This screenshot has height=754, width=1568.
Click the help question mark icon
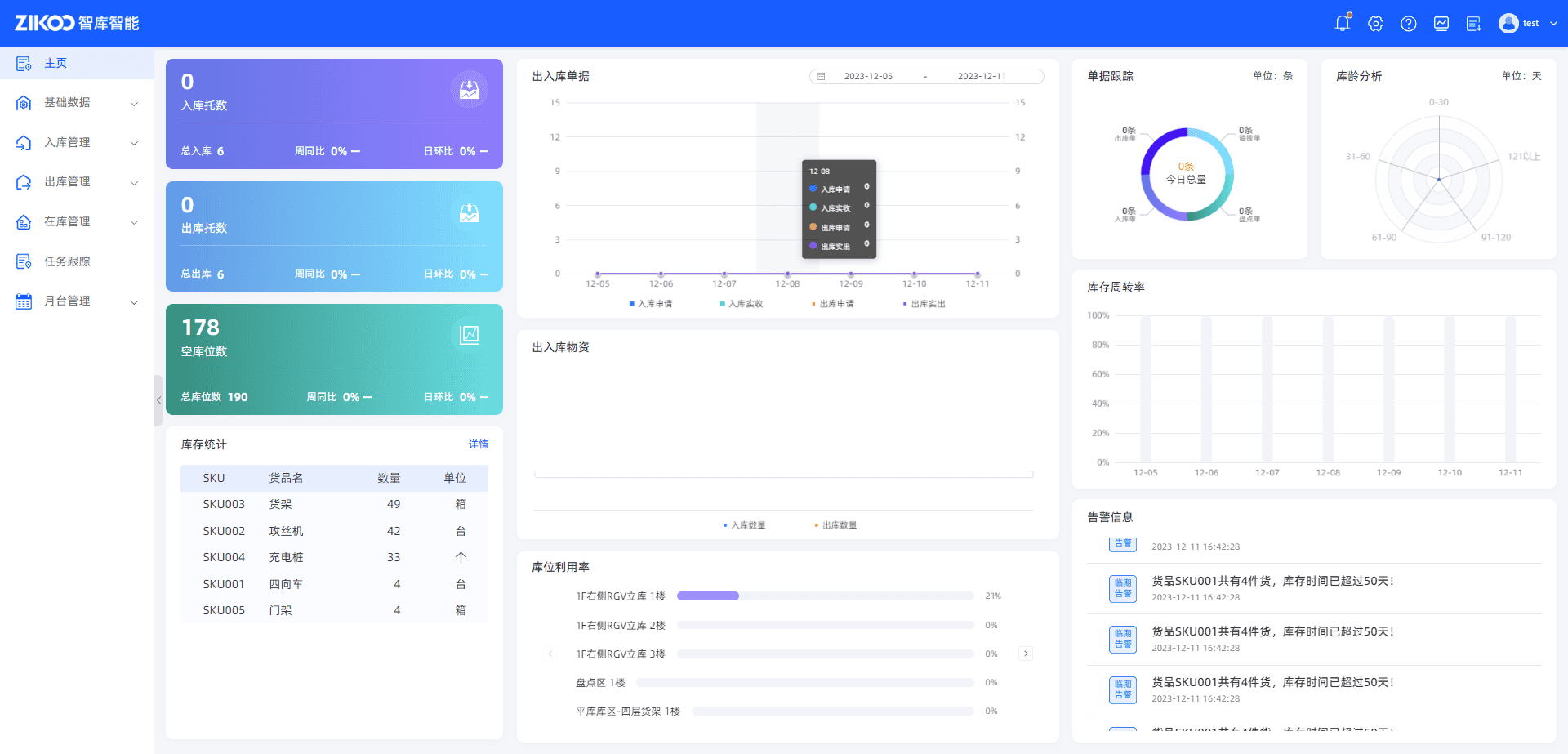[1409, 24]
